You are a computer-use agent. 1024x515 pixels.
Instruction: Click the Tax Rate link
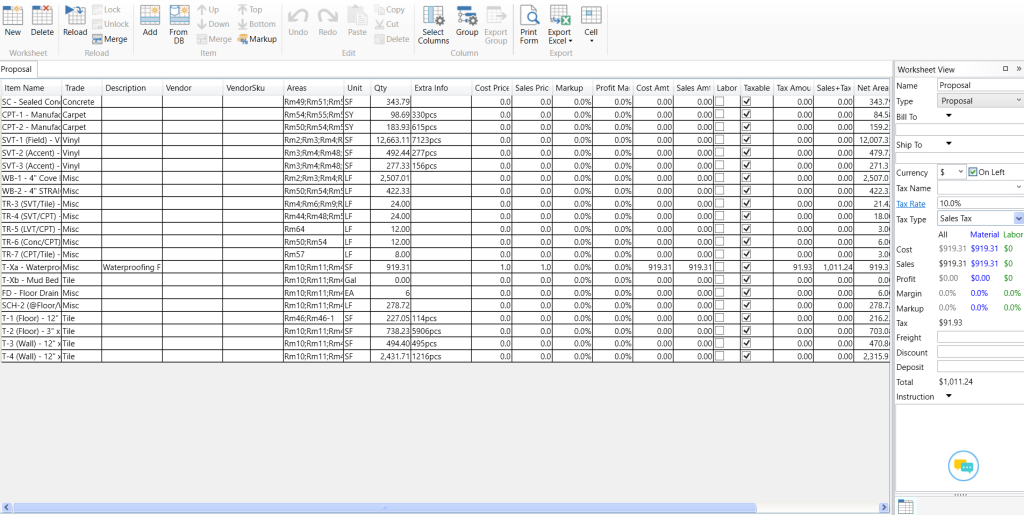click(911, 203)
